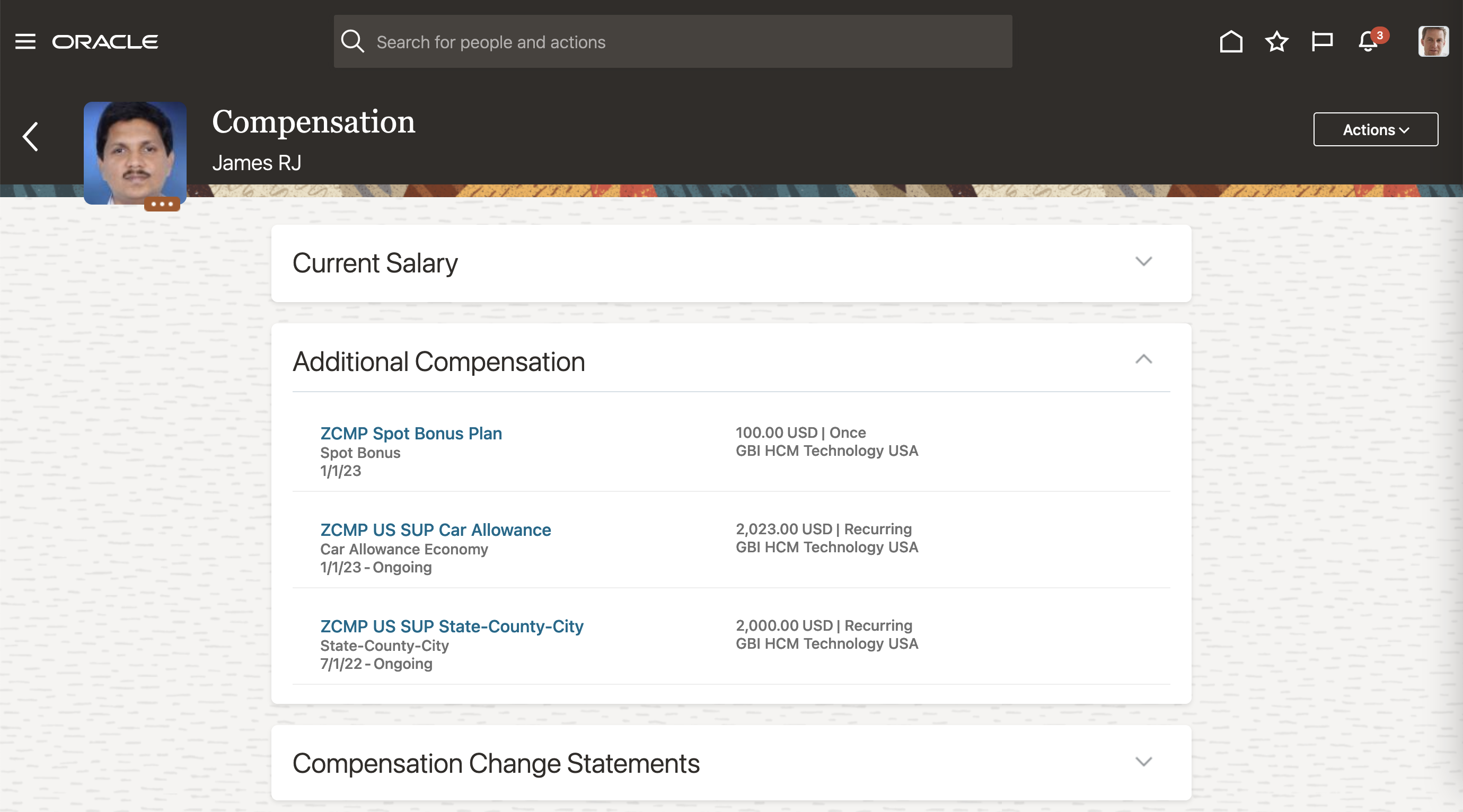Click the Oracle logo

[105, 42]
